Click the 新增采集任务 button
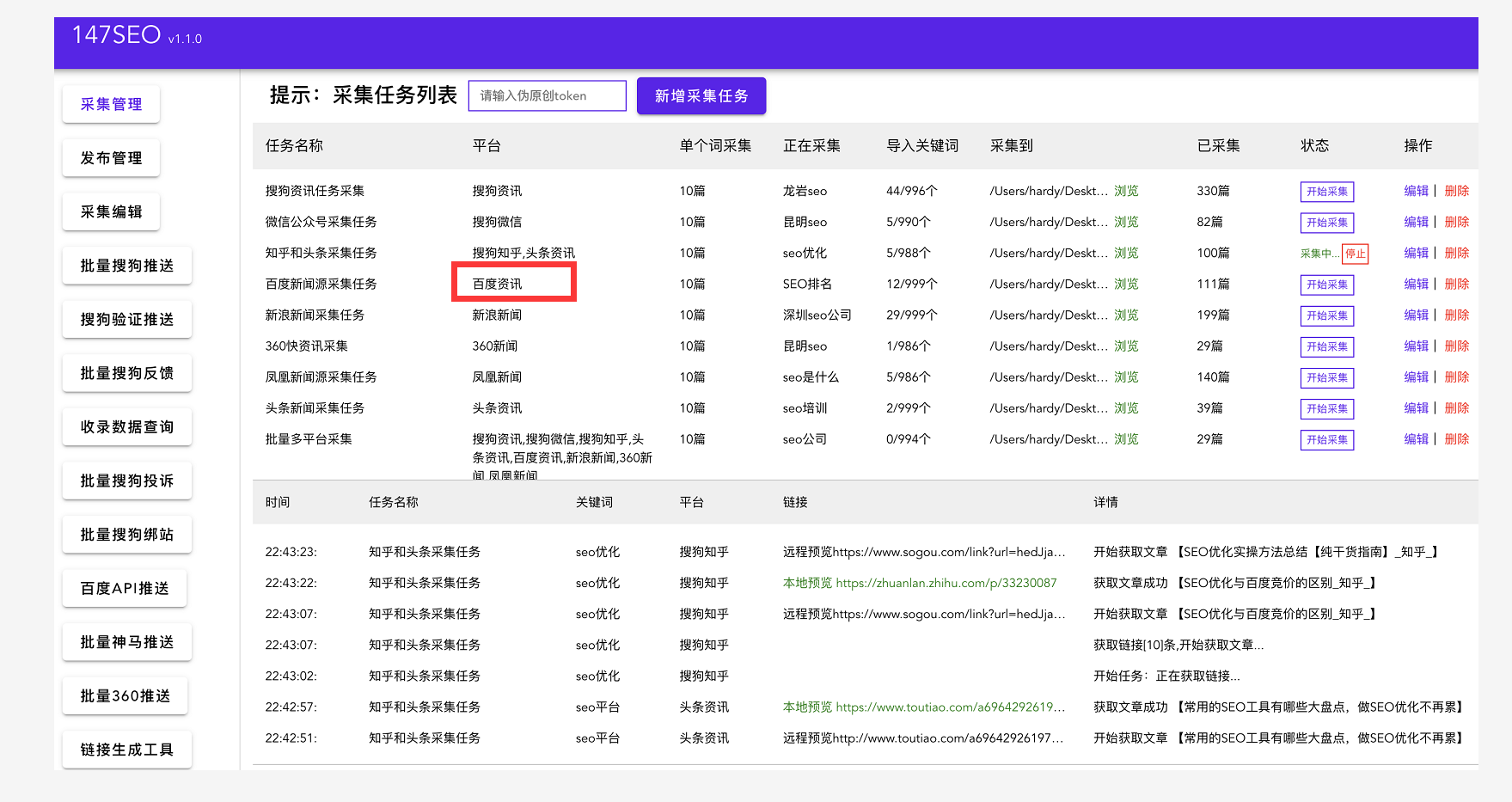The width and height of the screenshot is (1512, 802). tap(701, 96)
